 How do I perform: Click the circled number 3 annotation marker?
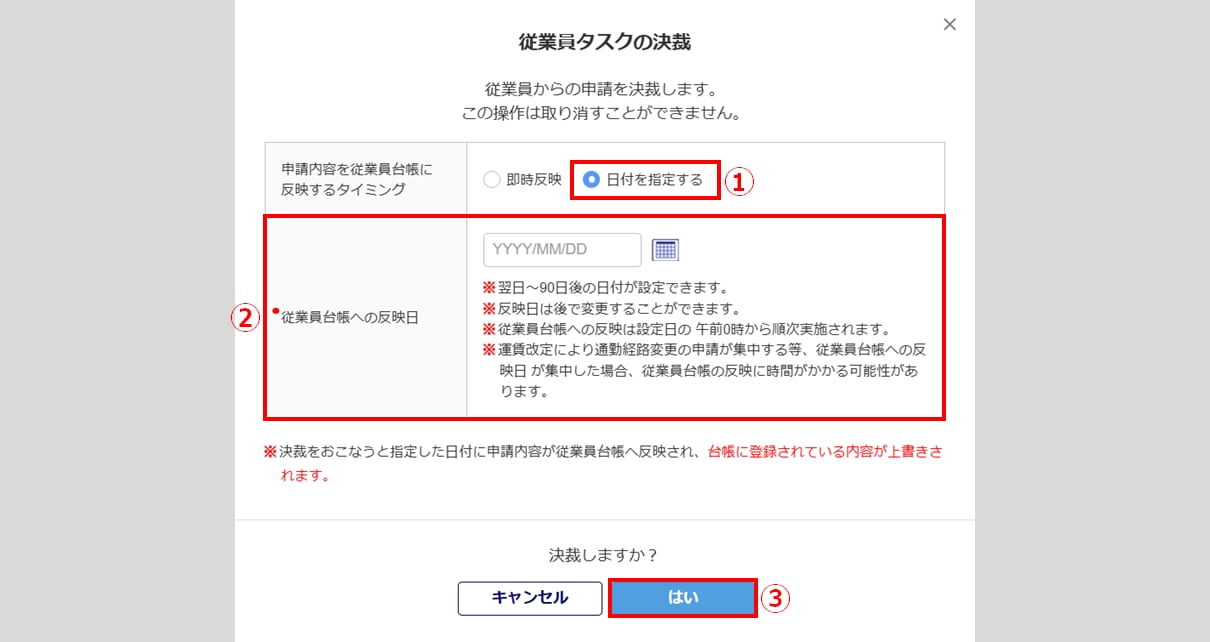776,598
